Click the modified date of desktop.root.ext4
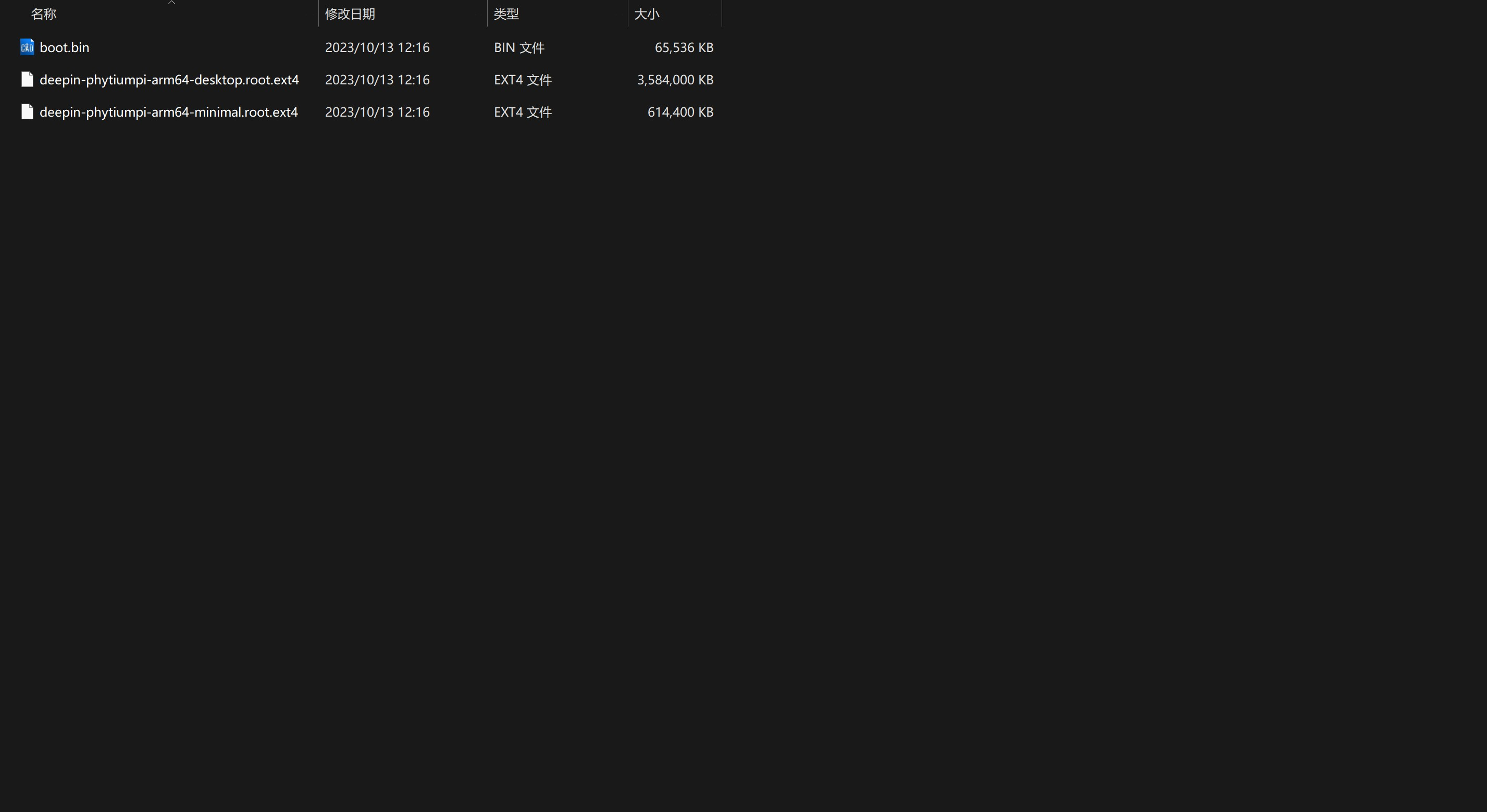This screenshot has height=812, width=1487. pos(377,80)
